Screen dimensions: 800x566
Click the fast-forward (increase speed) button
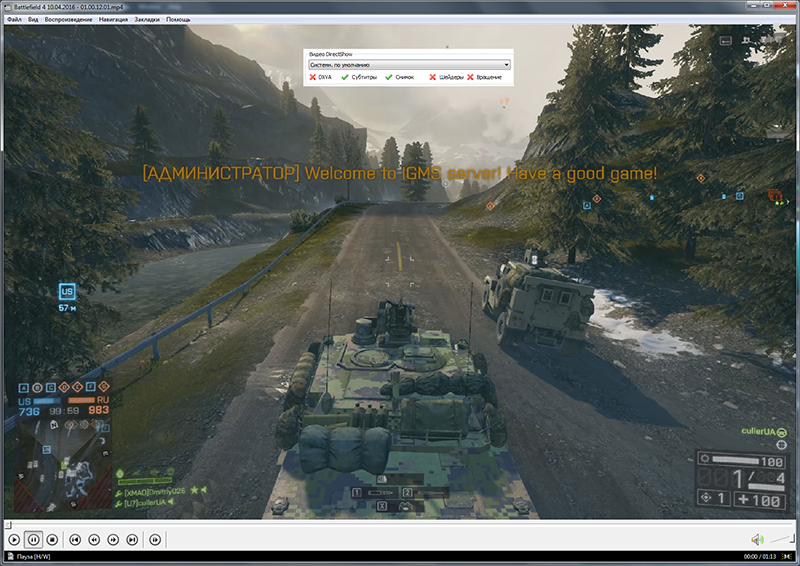pyautogui.click(x=113, y=539)
